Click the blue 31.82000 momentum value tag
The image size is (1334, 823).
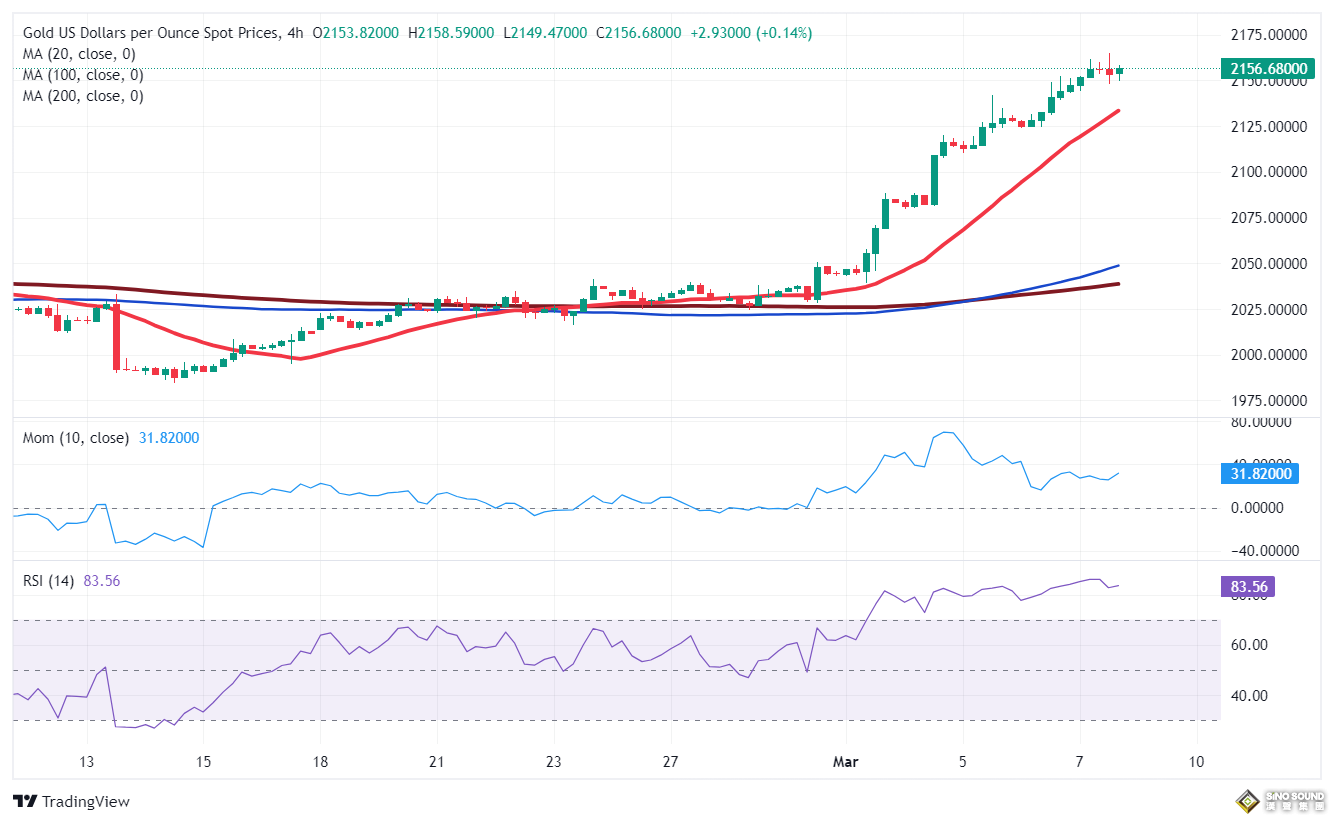[x=1260, y=474]
